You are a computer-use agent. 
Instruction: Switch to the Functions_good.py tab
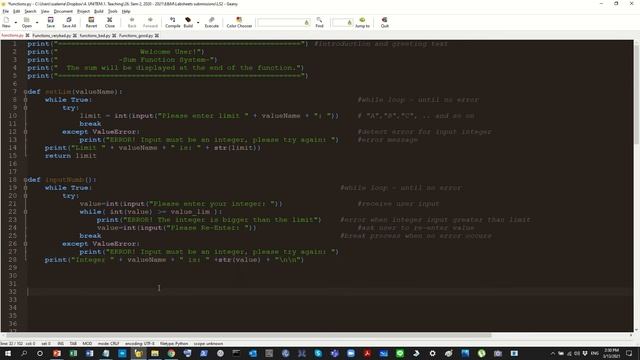[136, 36]
